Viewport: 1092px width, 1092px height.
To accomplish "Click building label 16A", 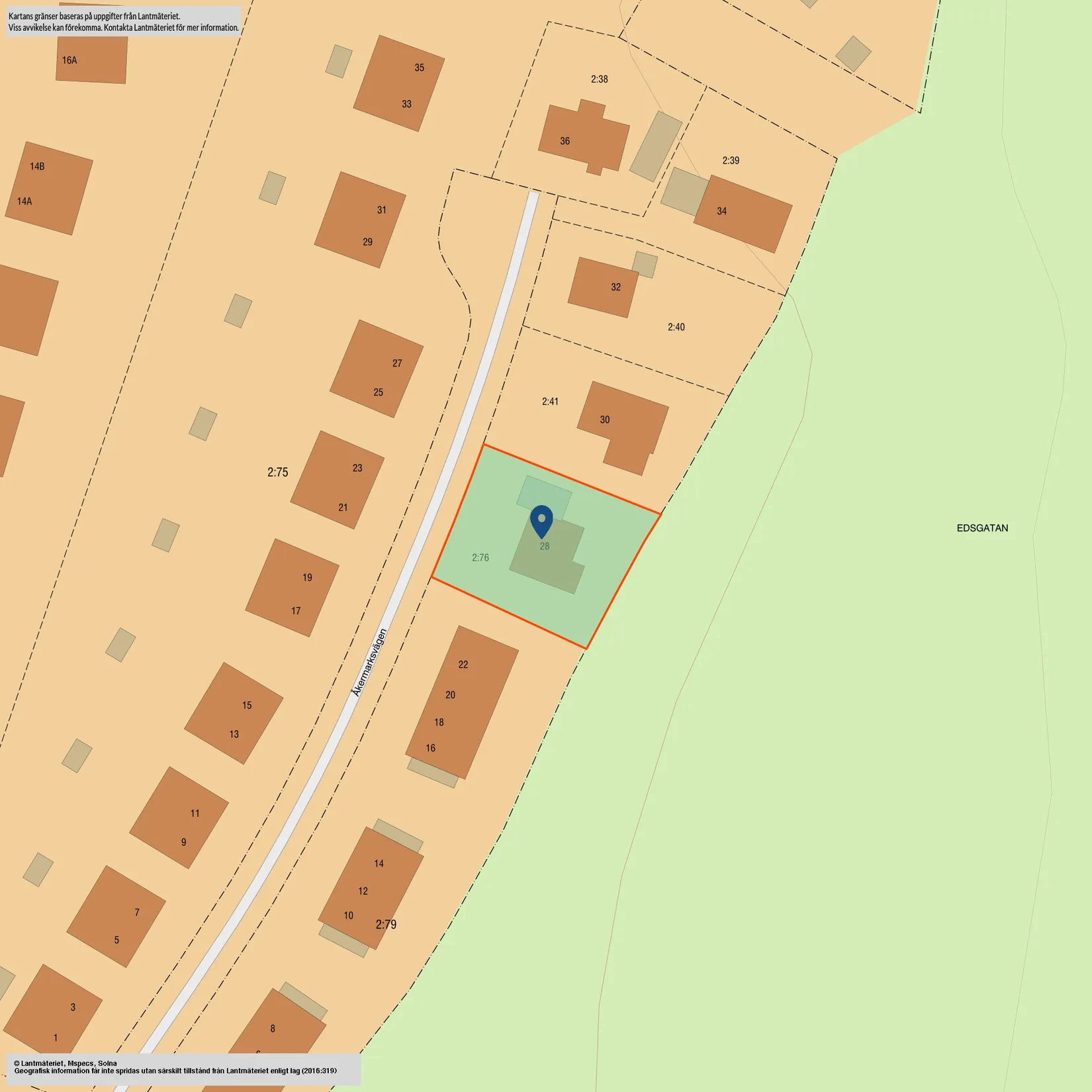I will point(69,60).
